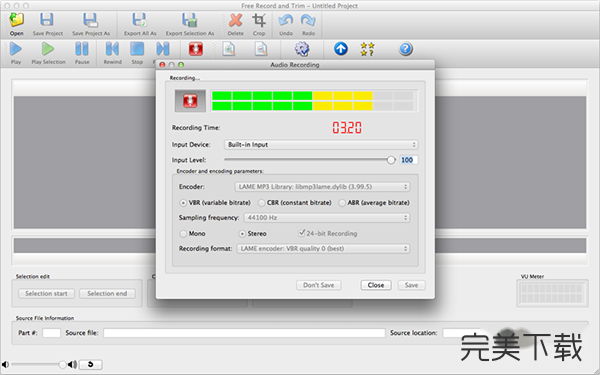Screen dimensions: 600x375
Task: Click the zoom out magnifier icon
Action: click(x=261, y=49)
